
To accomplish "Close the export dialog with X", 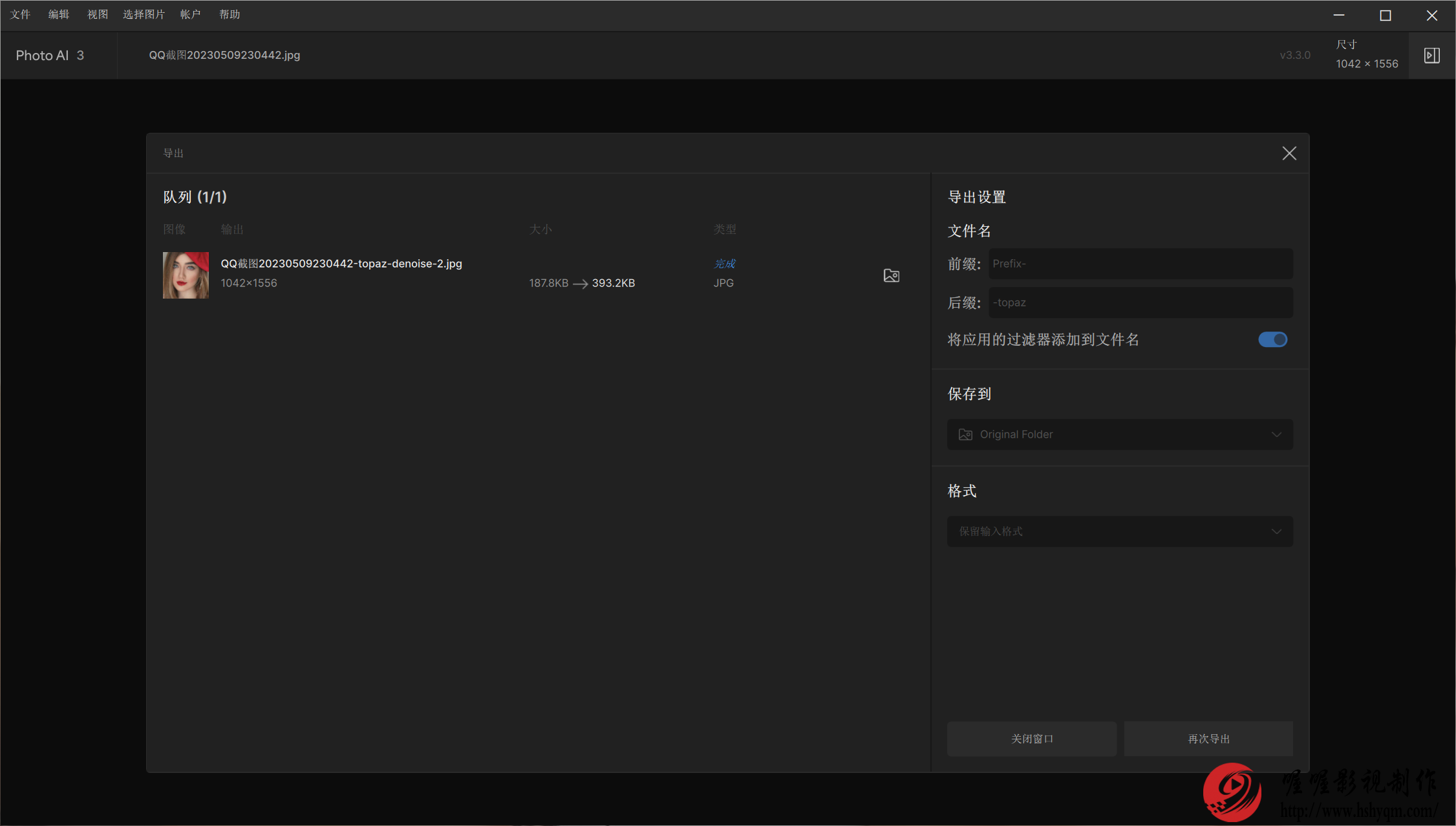I will (x=1289, y=153).
